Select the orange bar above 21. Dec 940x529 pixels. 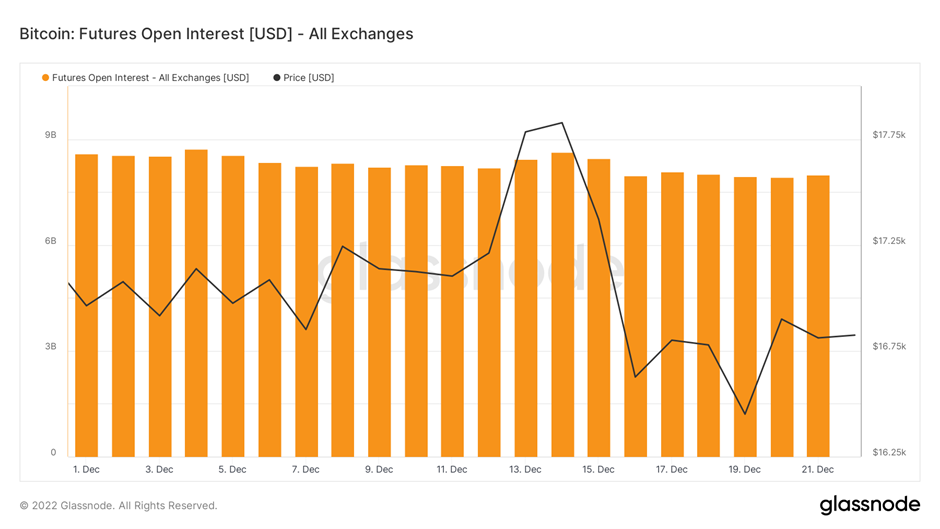tap(818, 316)
